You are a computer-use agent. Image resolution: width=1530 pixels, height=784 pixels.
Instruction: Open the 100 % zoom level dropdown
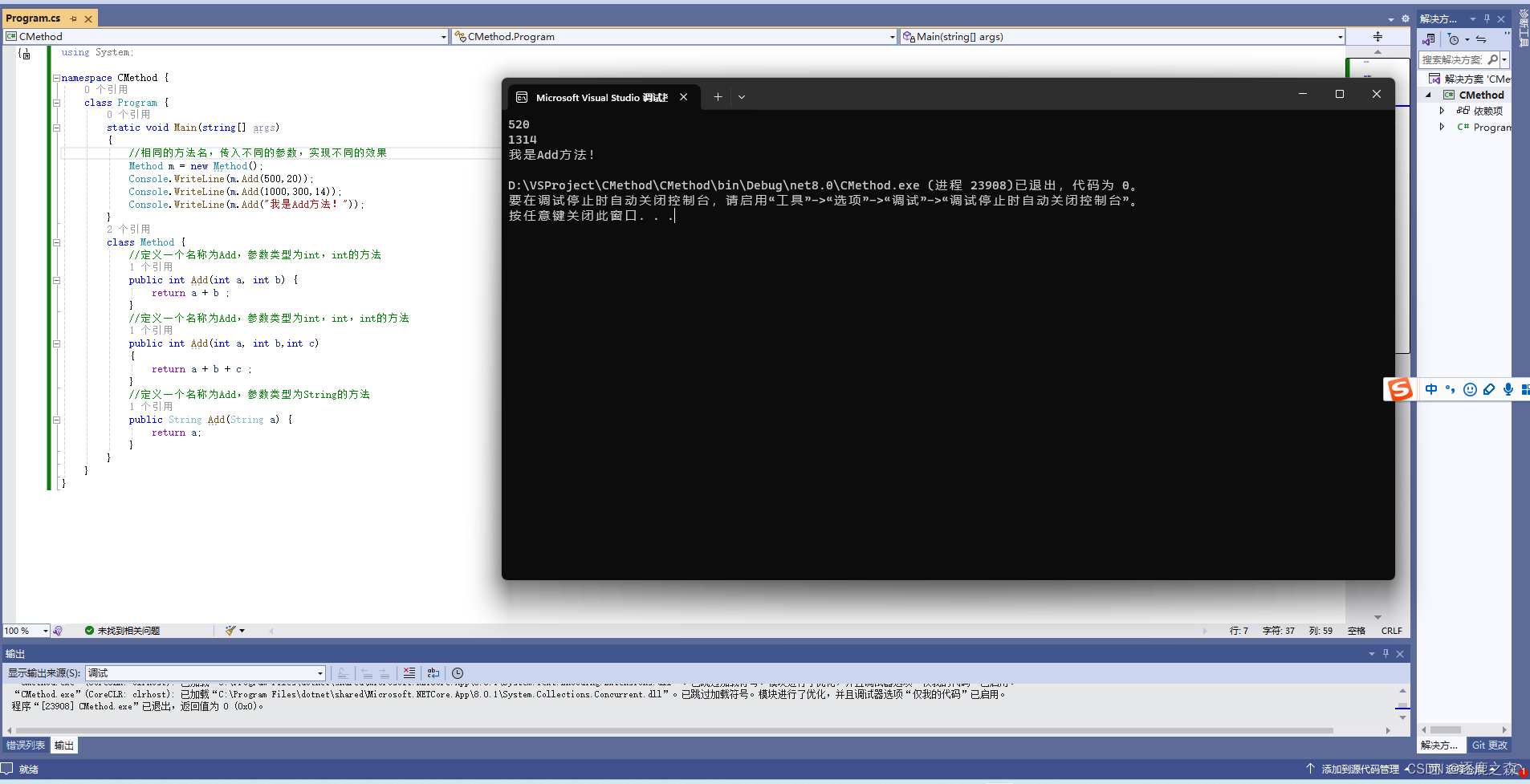click(26, 631)
